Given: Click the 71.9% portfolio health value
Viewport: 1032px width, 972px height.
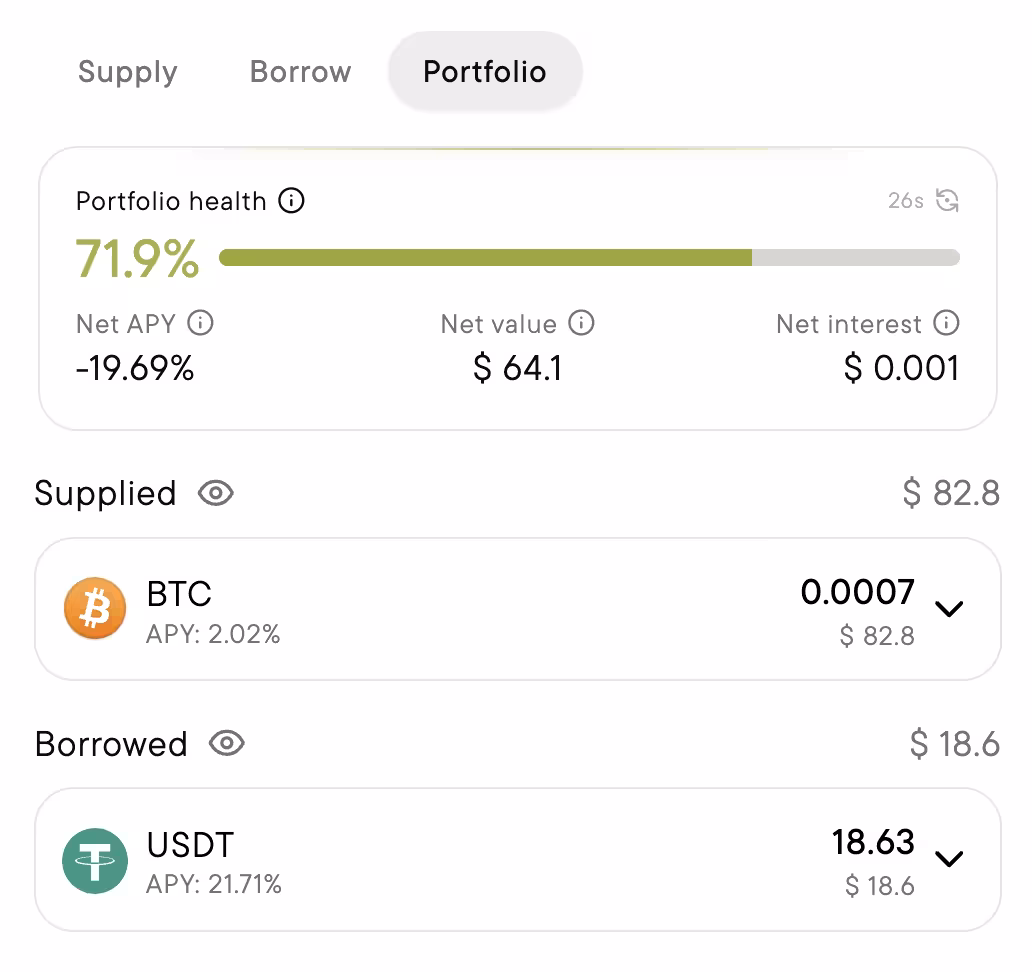Looking at the screenshot, I should point(138,259).
